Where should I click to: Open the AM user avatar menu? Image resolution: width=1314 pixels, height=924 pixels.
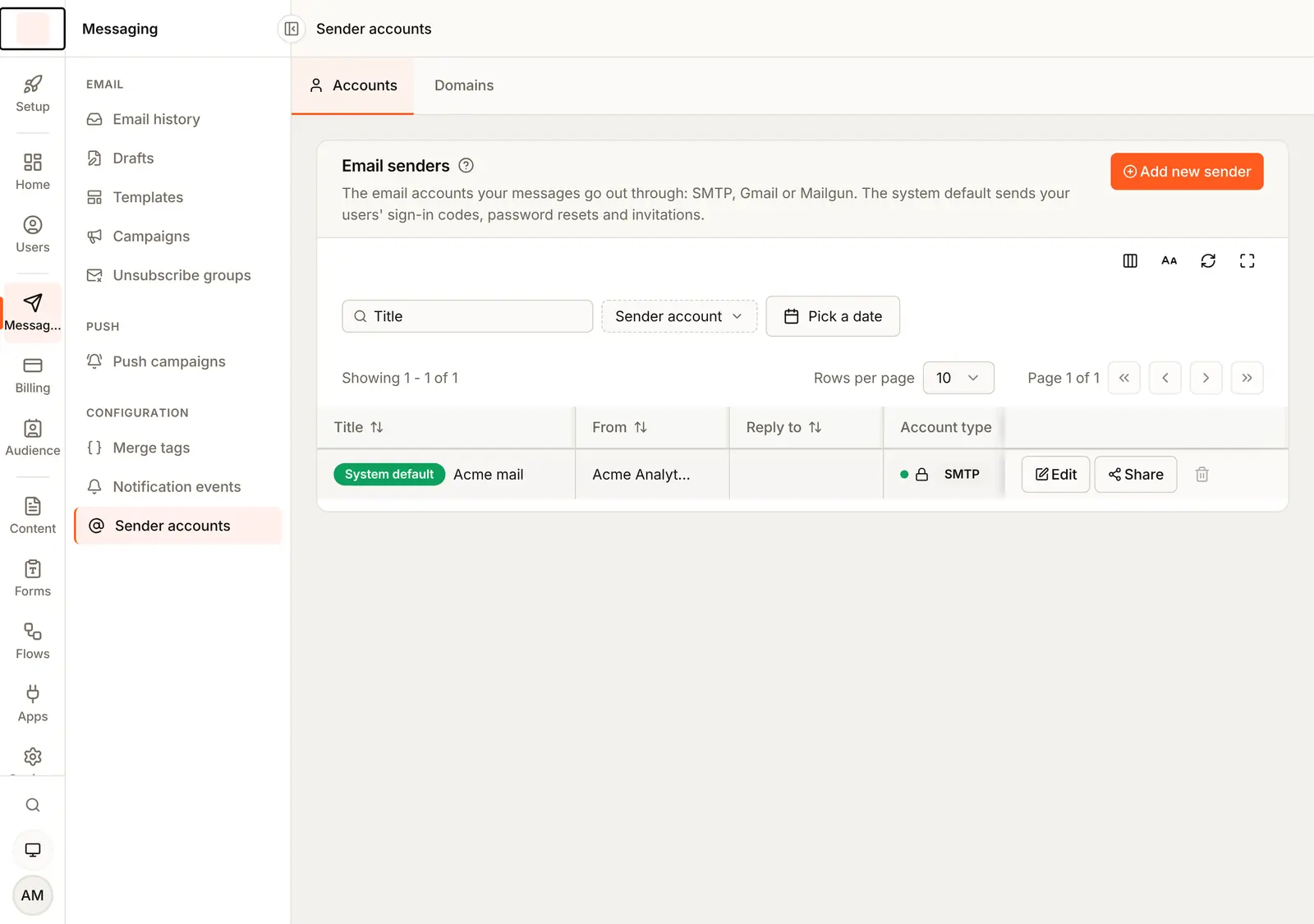coord(33,895)
